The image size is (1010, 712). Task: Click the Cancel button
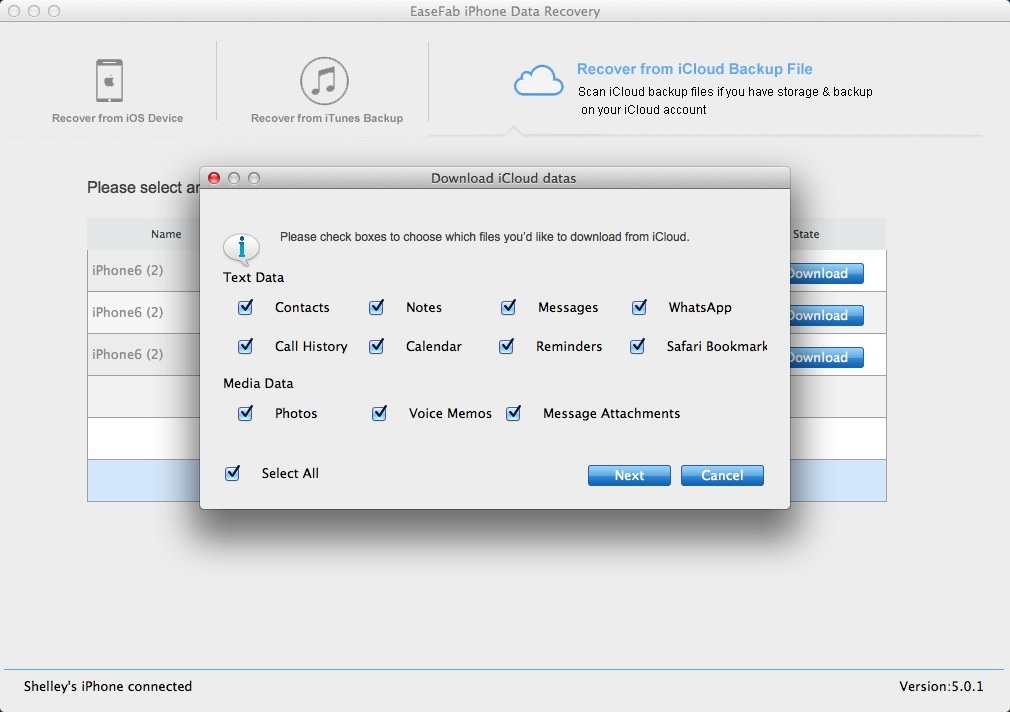point(722,476)
